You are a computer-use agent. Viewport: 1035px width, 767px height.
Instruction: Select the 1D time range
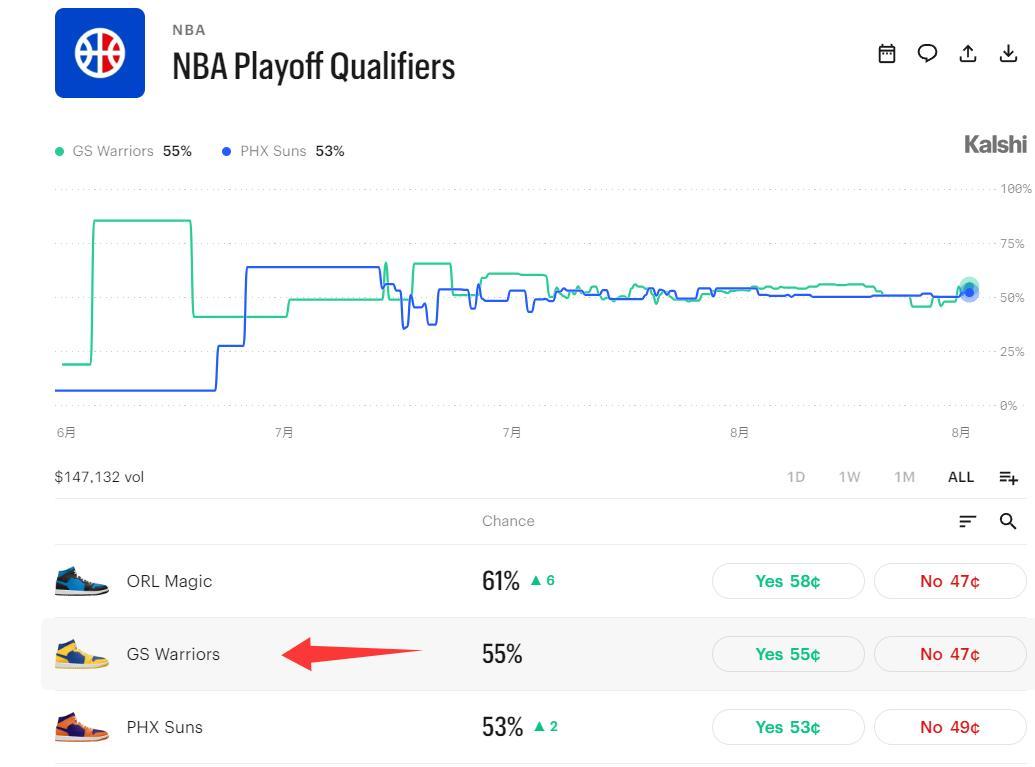pos(796,477)
